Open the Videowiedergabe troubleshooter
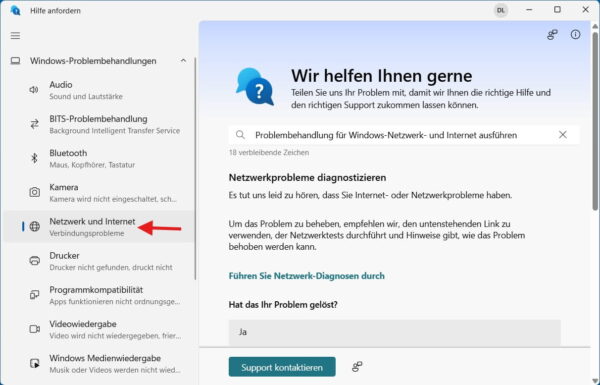600x385 pixels. point(99,329)
